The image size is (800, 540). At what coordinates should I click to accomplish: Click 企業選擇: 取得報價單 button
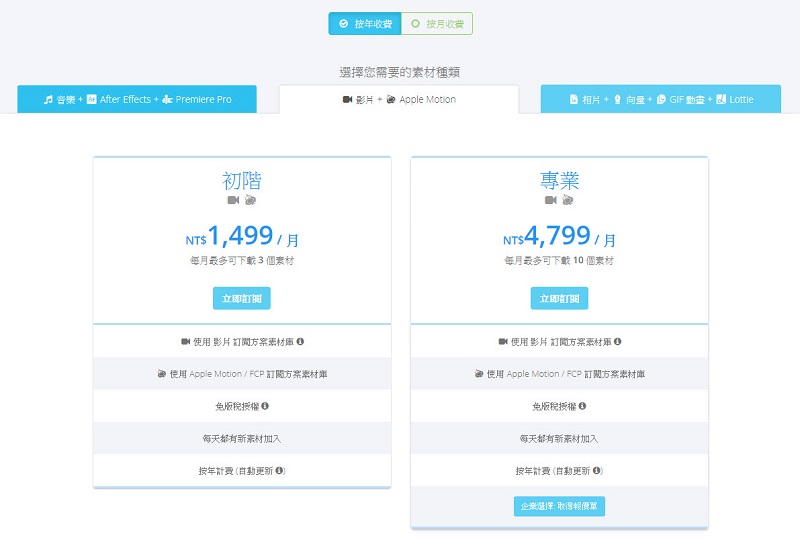(x=559, y=506)
